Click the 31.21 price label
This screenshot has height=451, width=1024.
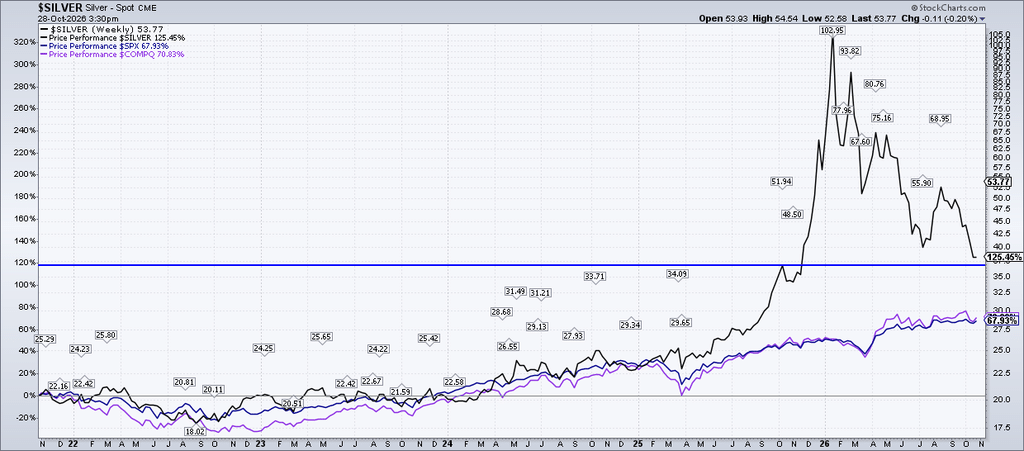pyautogui.click(x=539, y=294)
